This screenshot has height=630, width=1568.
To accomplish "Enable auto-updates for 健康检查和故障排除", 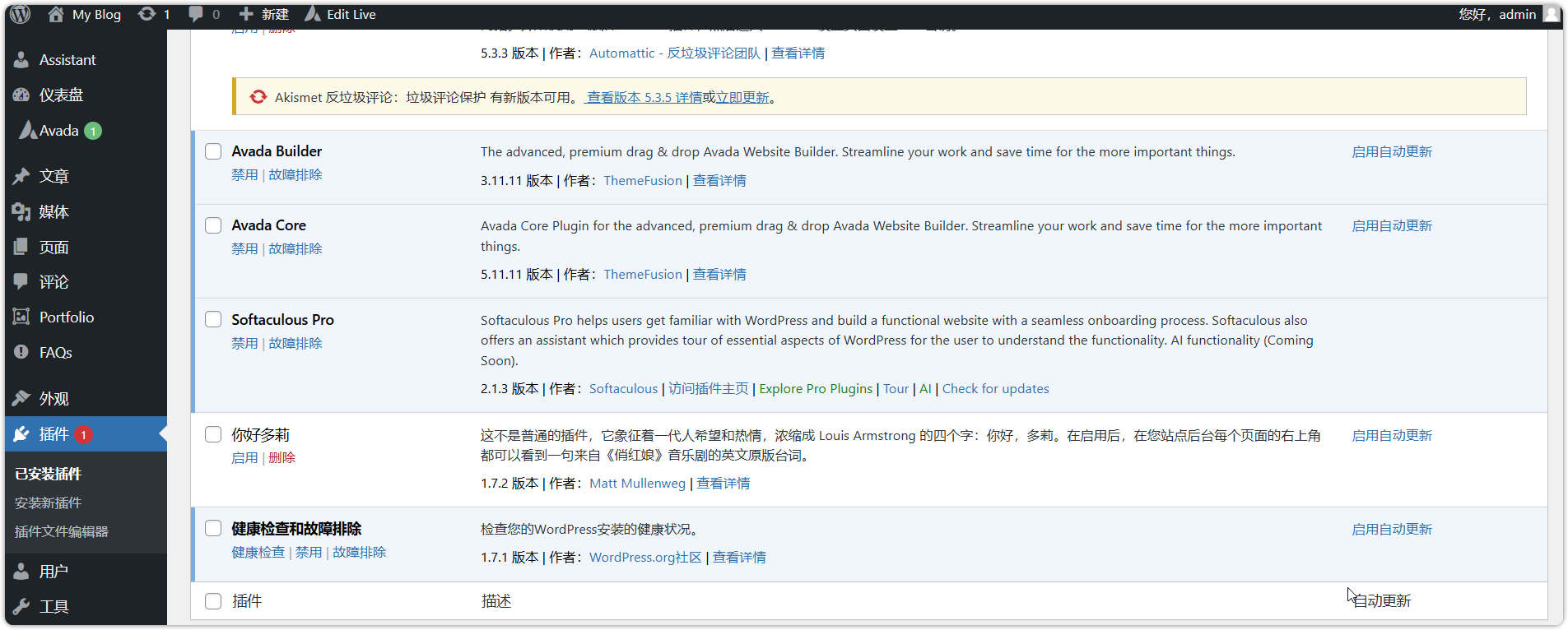I will coord(1392,529).
